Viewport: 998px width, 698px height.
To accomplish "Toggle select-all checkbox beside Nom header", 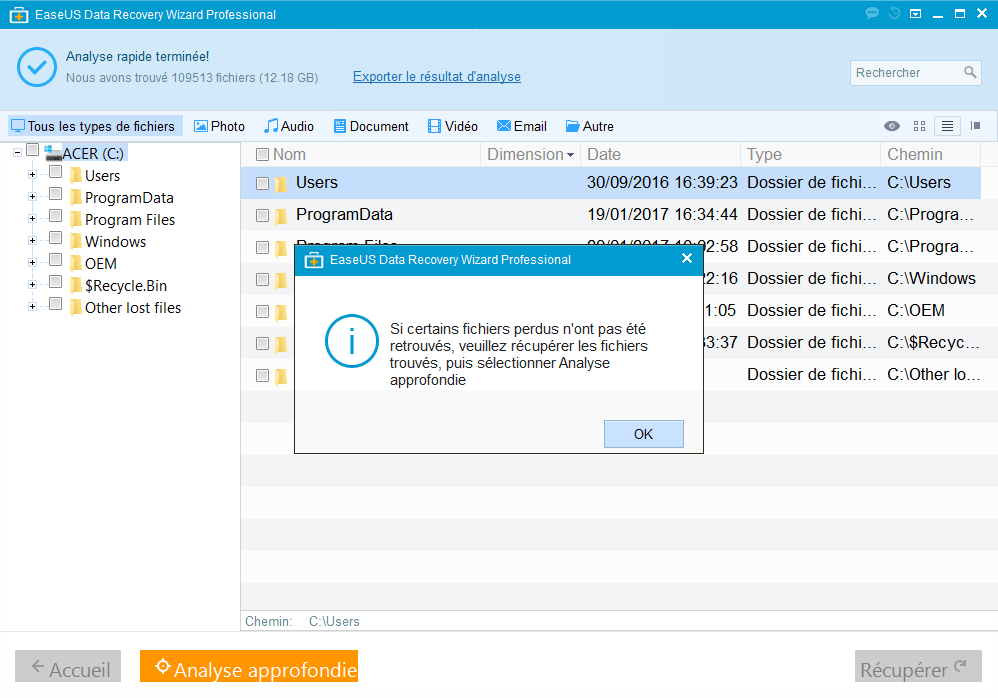I will [x=262, y=155].
